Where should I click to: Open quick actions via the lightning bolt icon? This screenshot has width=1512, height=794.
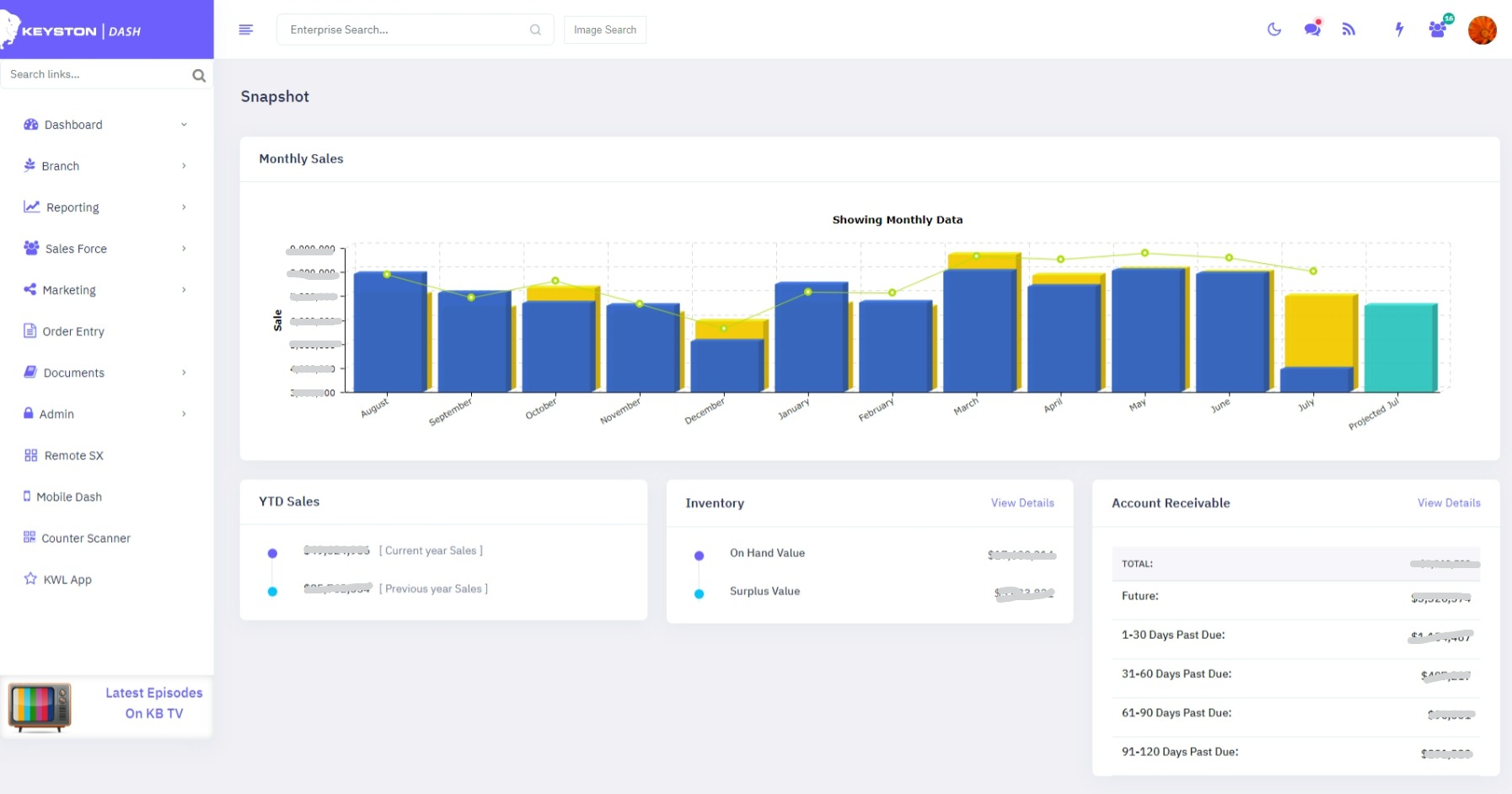(1399, 29)
